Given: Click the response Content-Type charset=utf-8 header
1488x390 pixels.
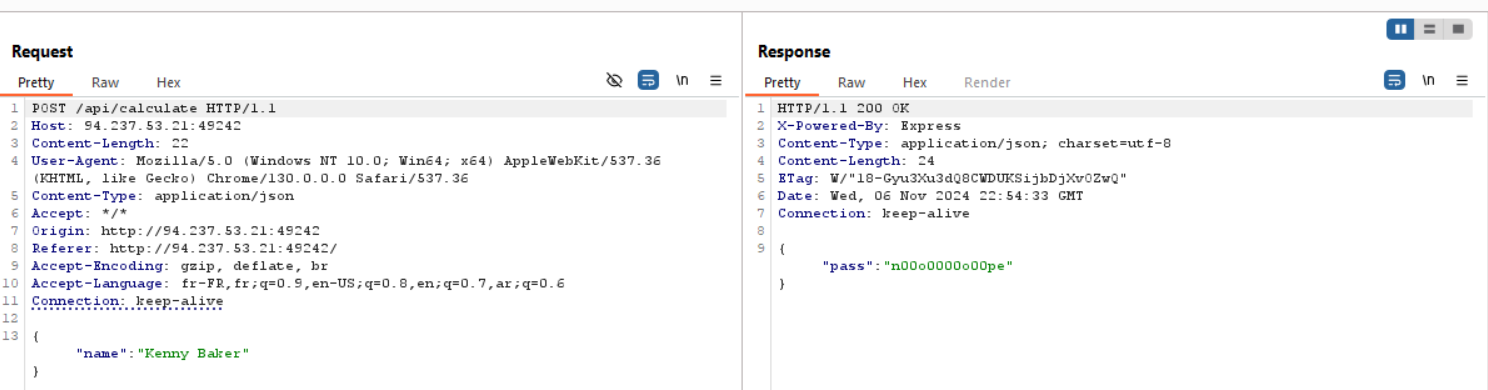Looking at the screenshot, I should pyautogui.click(x=974, y=143).
